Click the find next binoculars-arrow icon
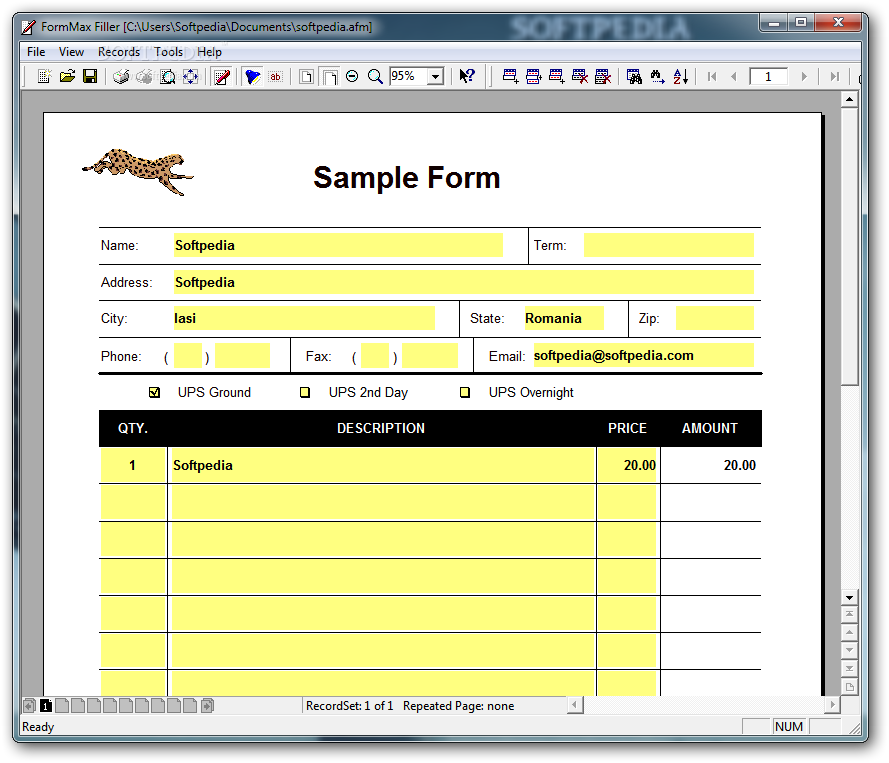Image resolution: width=889 pixels, height=763 pixels. [x=657, y=76]
